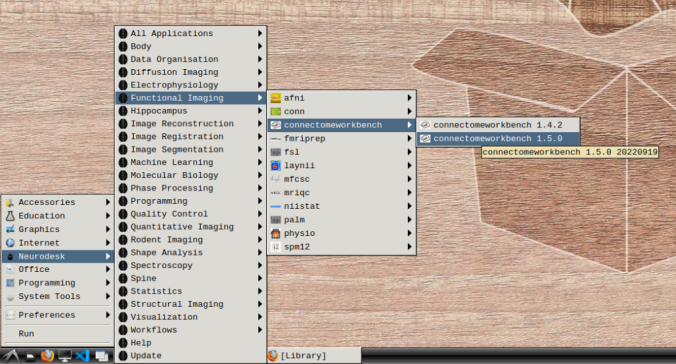The height and width of the screenshot is (364, 676).
Task: Expand the System Tools submenu arrow
Action: (108, 296)
